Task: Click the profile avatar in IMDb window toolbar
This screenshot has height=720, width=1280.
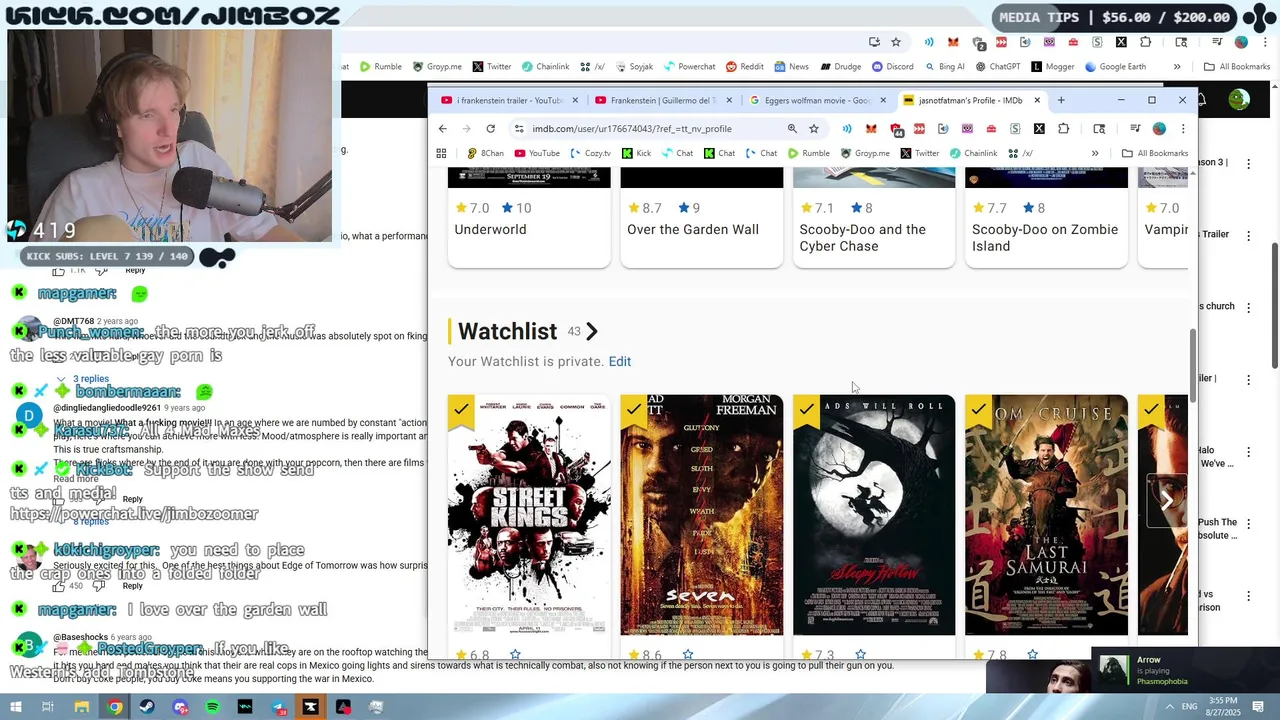Action: [1159, 128]
